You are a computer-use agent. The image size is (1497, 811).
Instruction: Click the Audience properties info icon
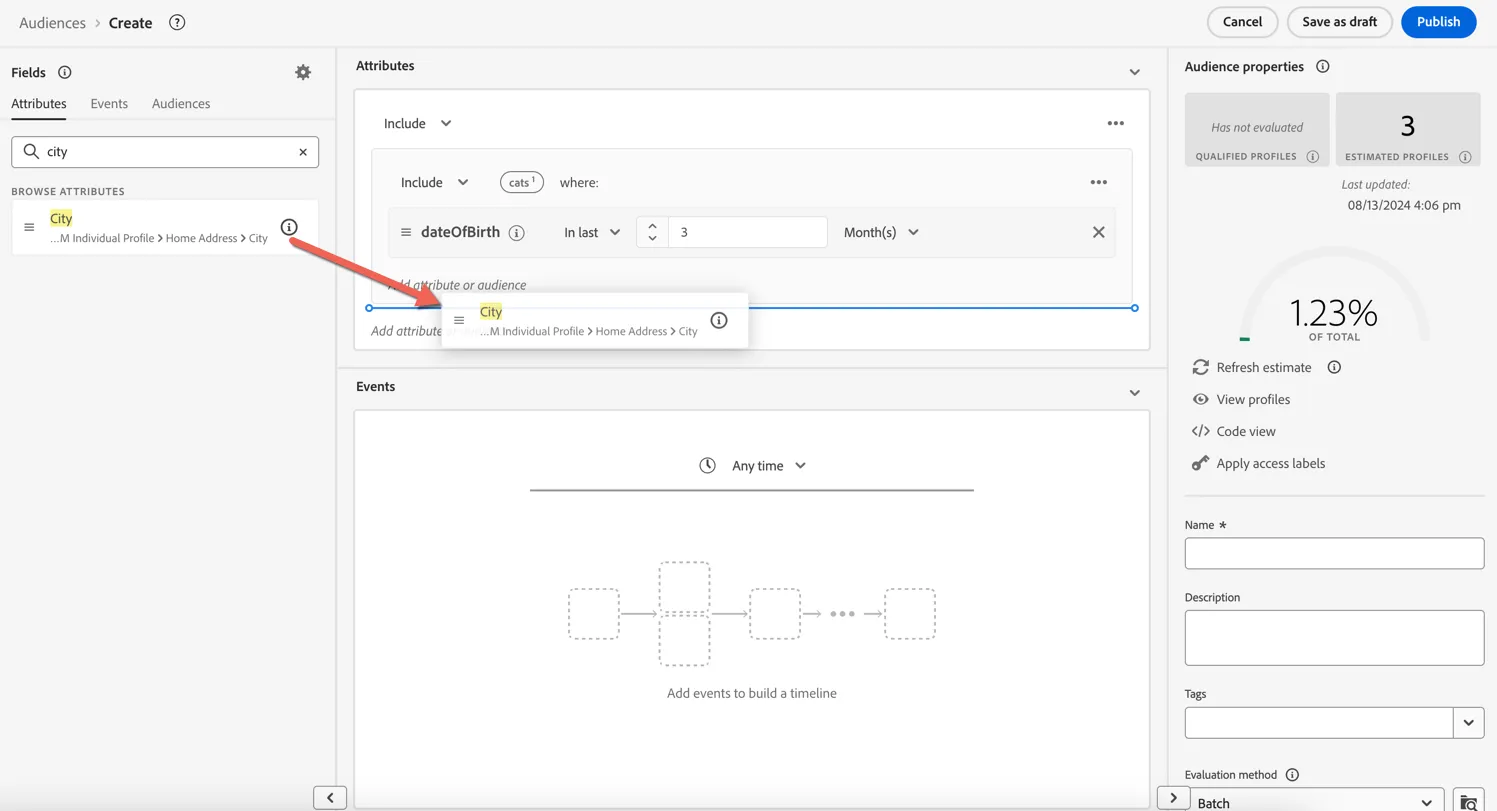coord(1323,66)
